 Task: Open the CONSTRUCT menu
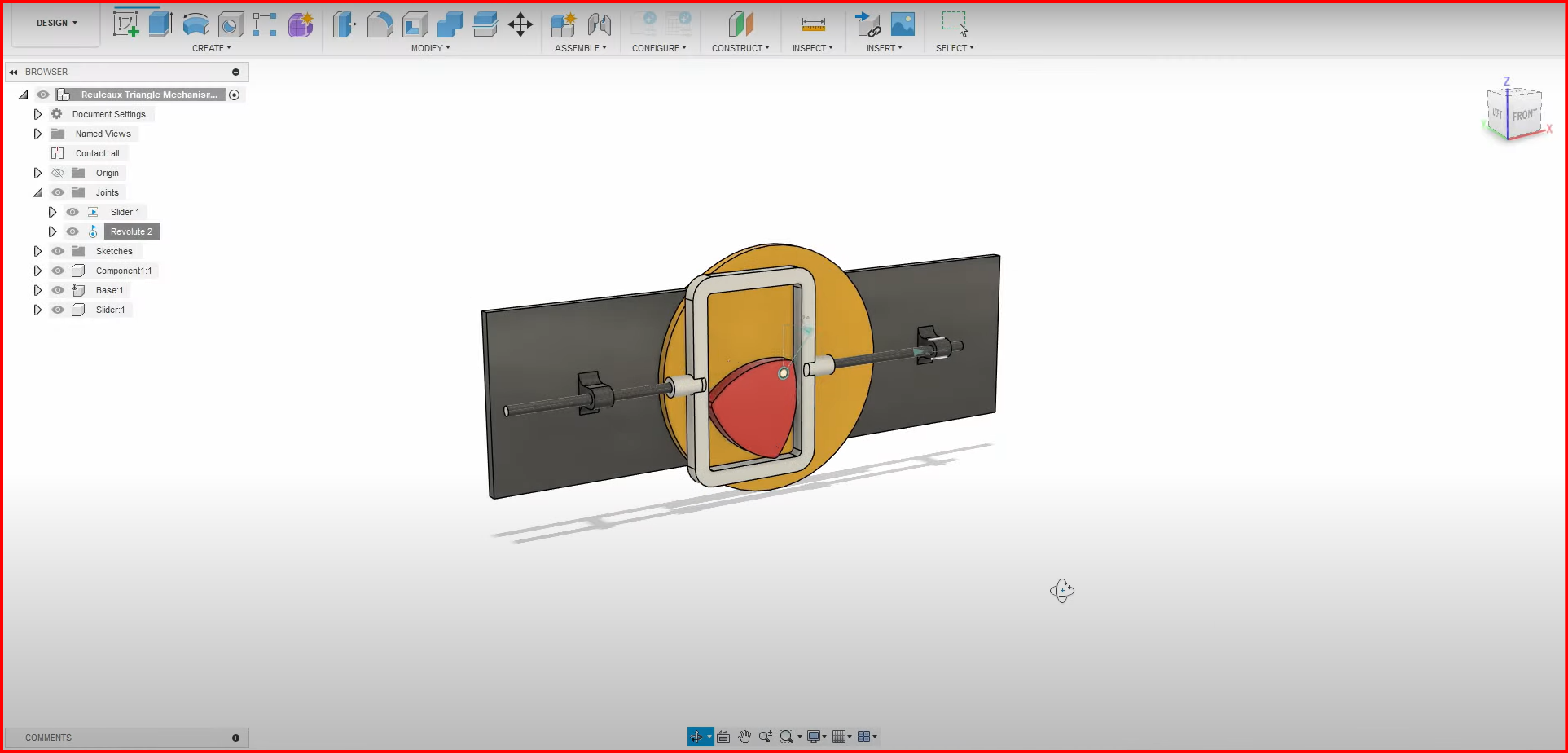tap(740, 48)
